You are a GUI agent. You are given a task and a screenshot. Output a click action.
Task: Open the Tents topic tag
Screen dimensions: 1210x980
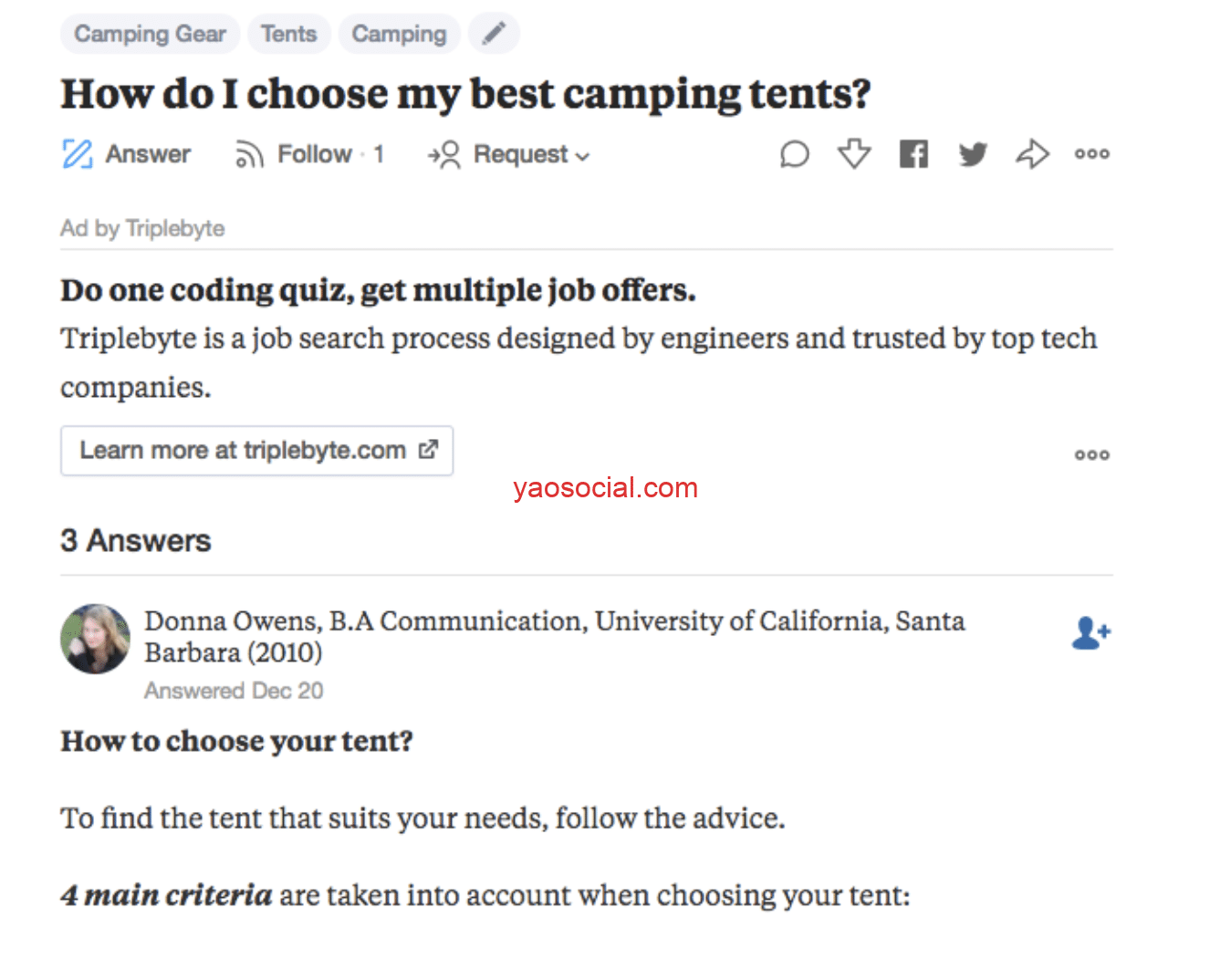point(288,34)
